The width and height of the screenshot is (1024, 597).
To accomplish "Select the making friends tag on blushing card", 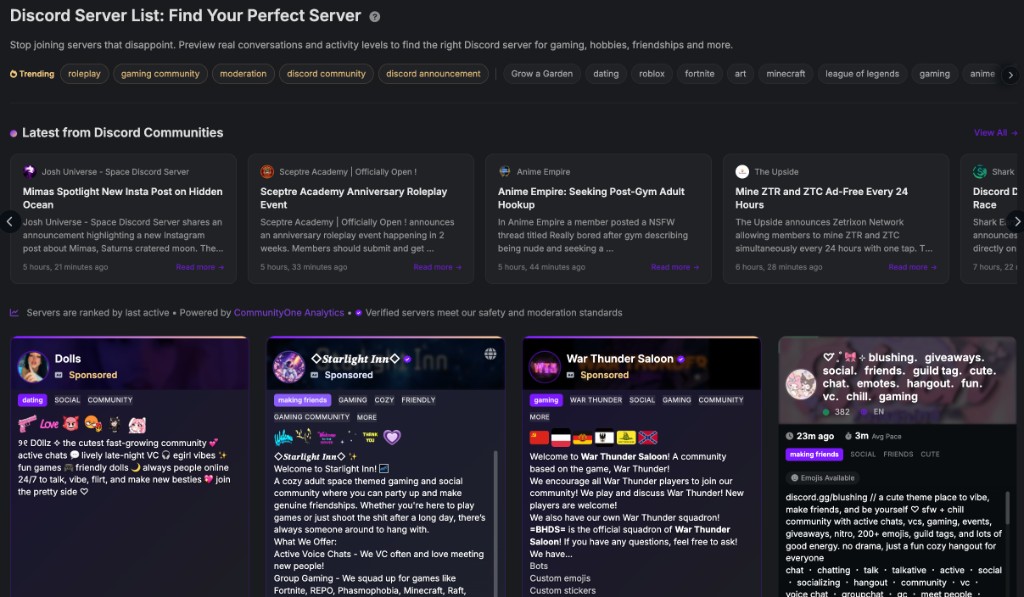I will [x=814, y=454].
